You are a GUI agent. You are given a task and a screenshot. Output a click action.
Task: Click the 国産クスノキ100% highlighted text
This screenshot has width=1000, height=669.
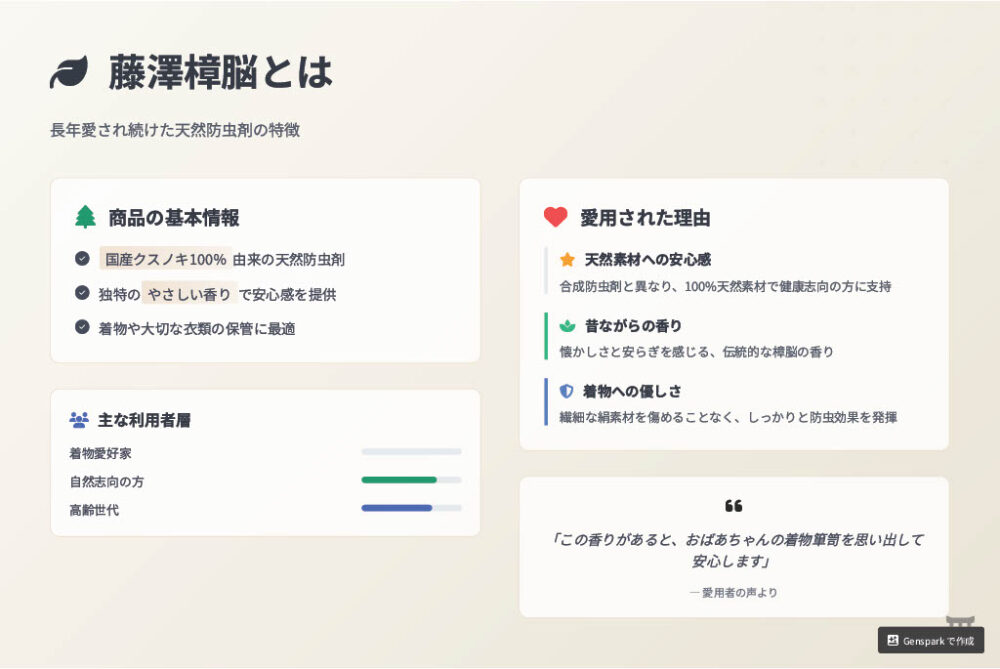tap(165, 259)
